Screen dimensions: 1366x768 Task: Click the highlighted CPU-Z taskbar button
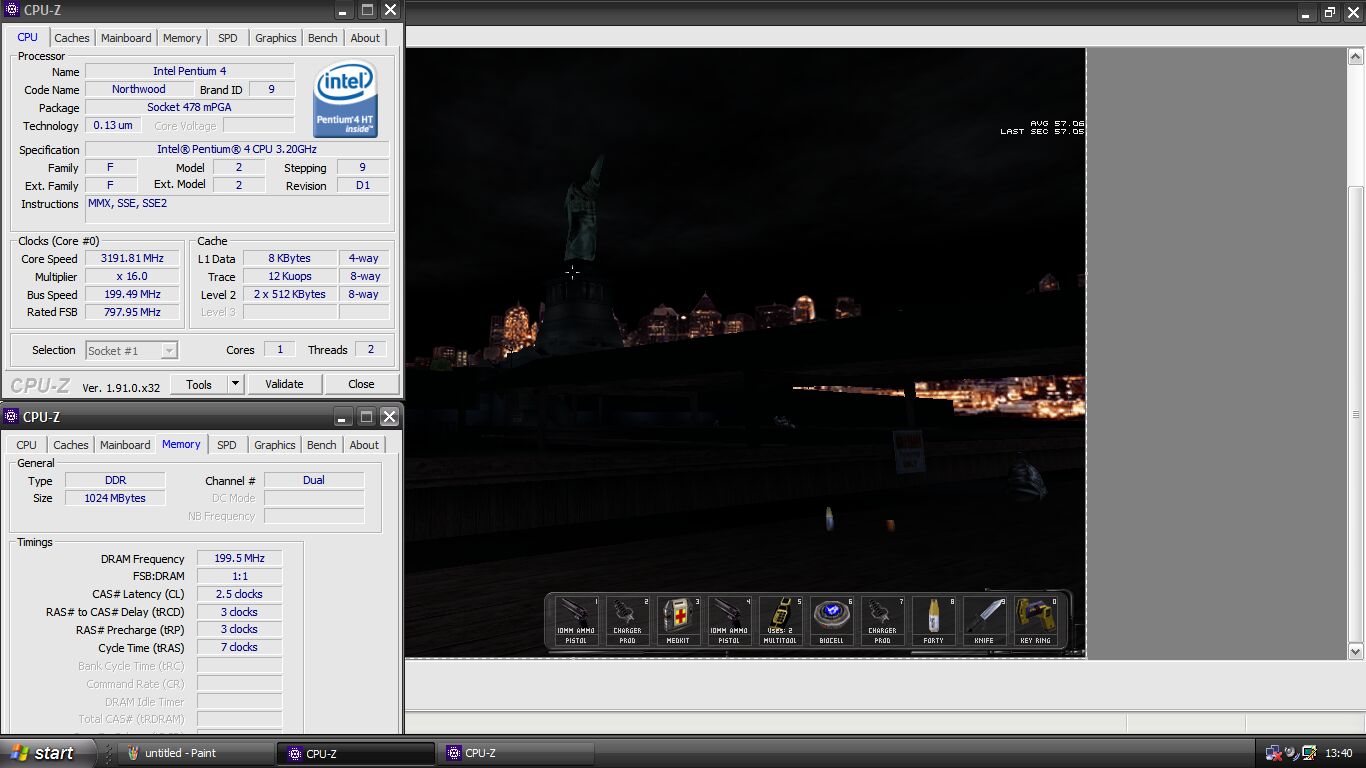click(356, 753)
